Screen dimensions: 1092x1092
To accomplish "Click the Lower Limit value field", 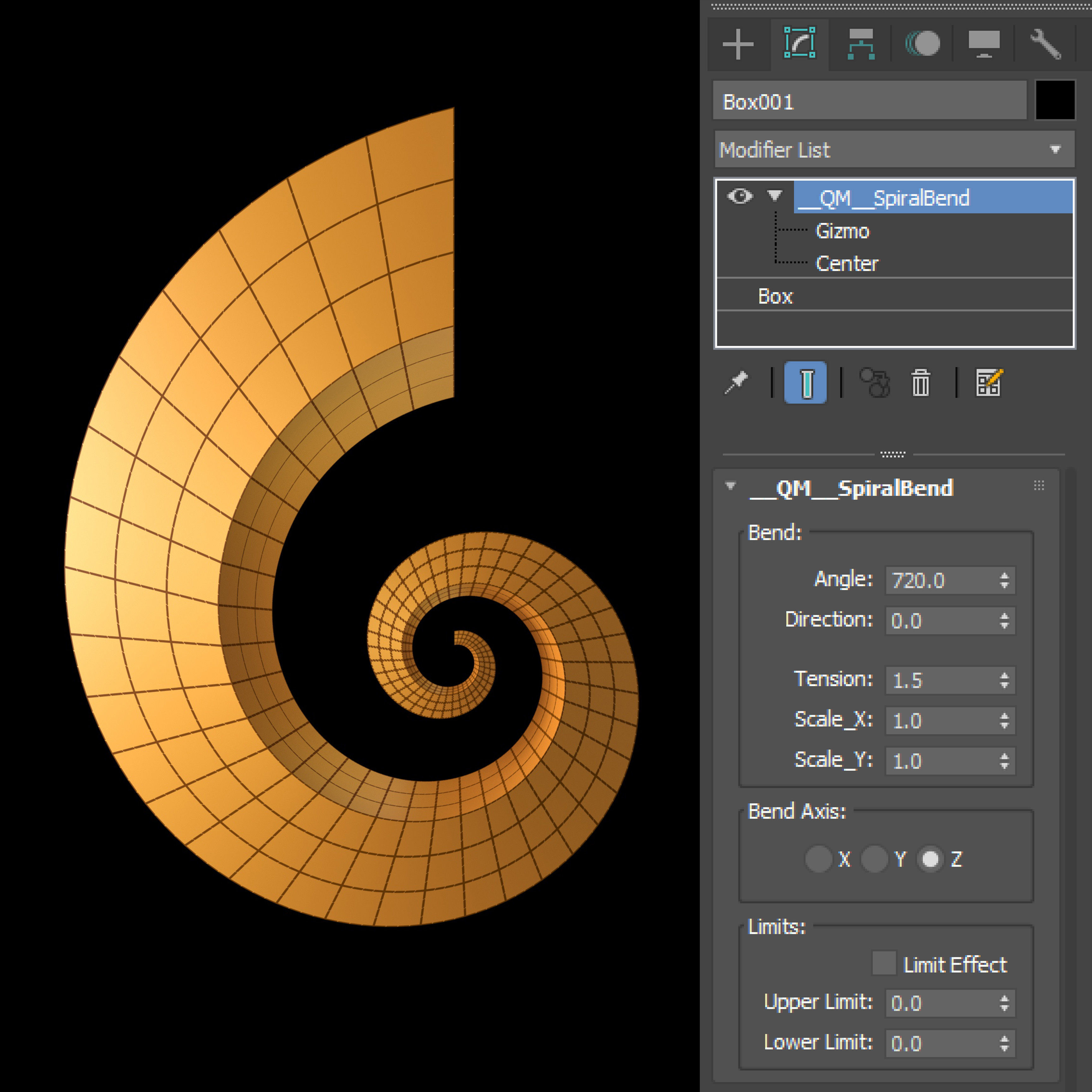I will pos(940,1043).
